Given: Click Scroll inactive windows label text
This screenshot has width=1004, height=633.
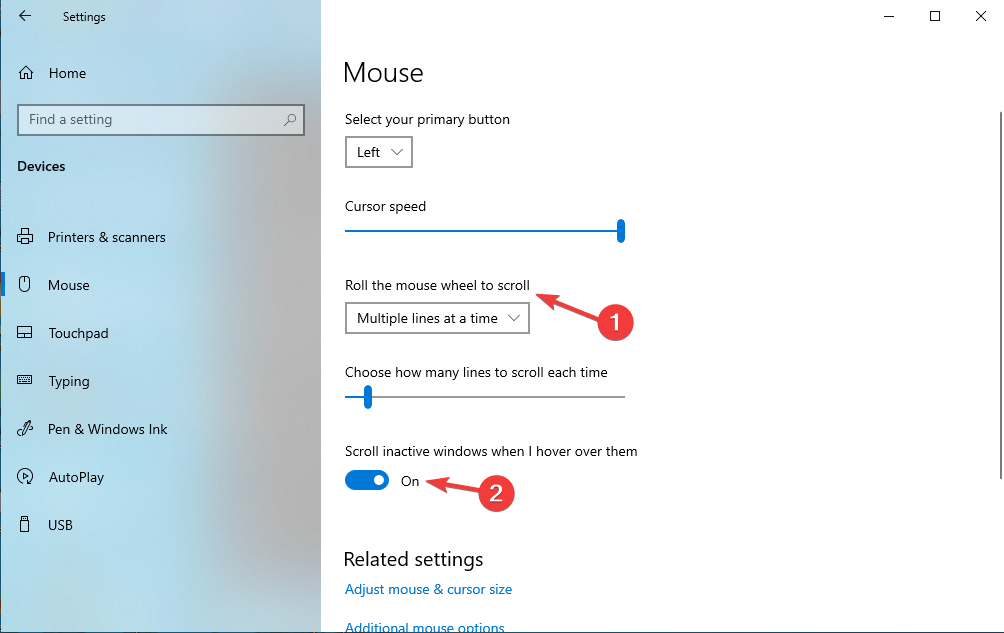Looking at the screenshot, I should click(x=491, y=451).
